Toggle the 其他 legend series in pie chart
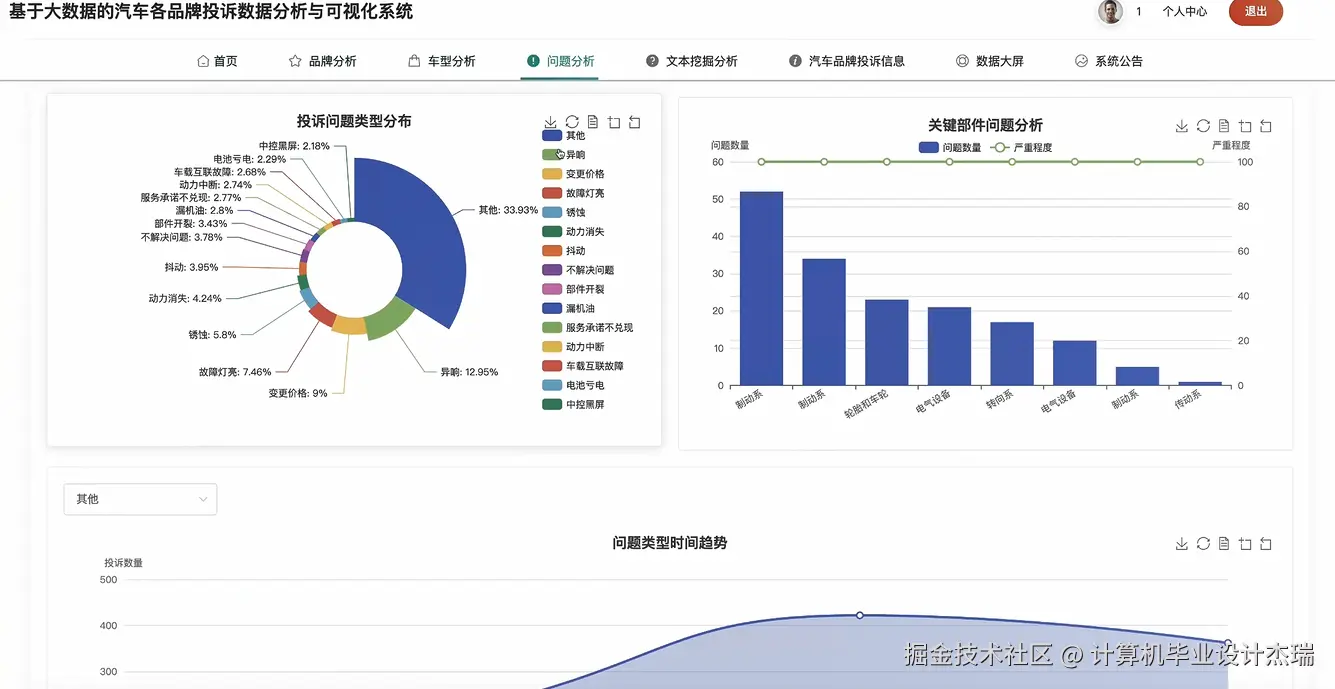Screen dimensions: 1335x689 pos(564,136)
